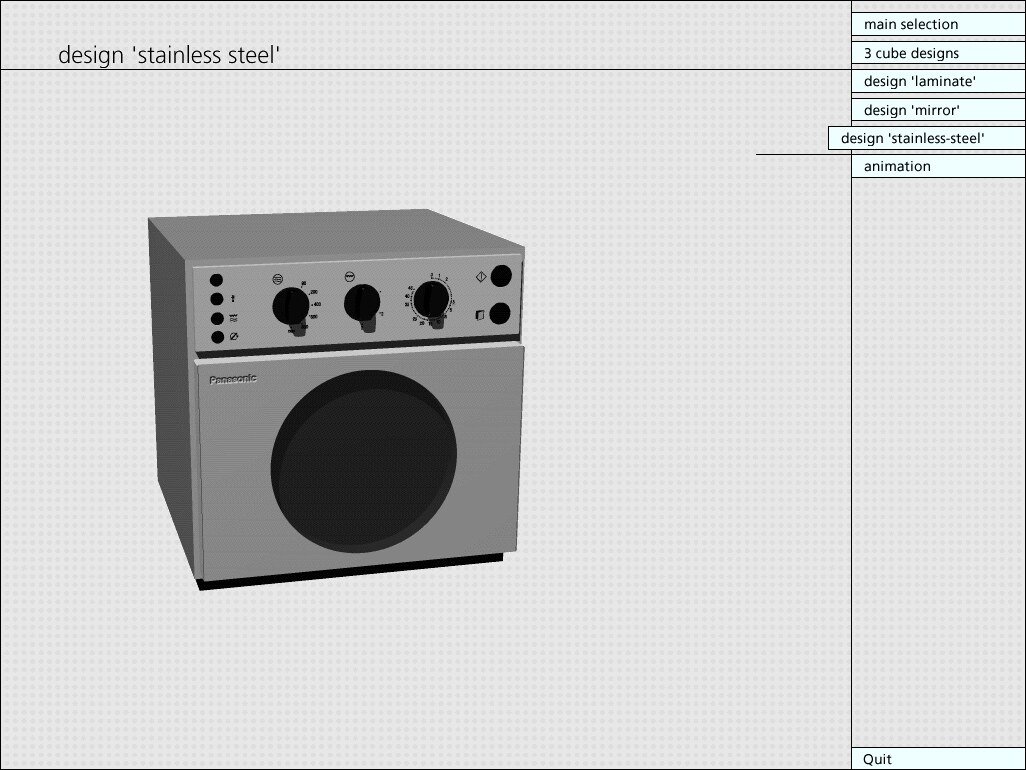Click the oven's middle control knob
Viewport: 1026px width, 770px height.
[x=362, y=302]
